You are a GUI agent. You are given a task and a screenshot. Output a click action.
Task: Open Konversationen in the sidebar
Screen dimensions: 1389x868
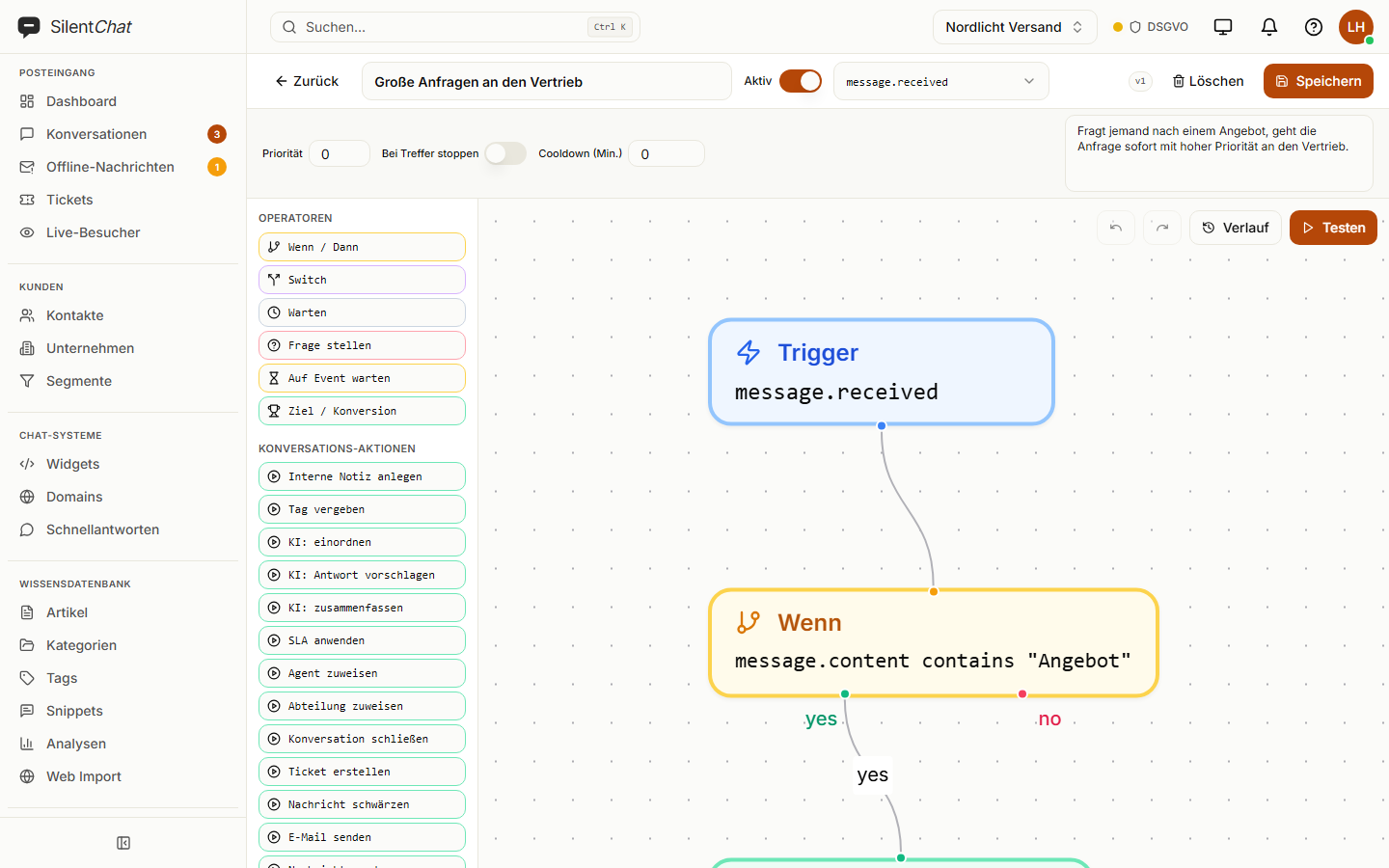pyautogui.click(x=123, y=134)
